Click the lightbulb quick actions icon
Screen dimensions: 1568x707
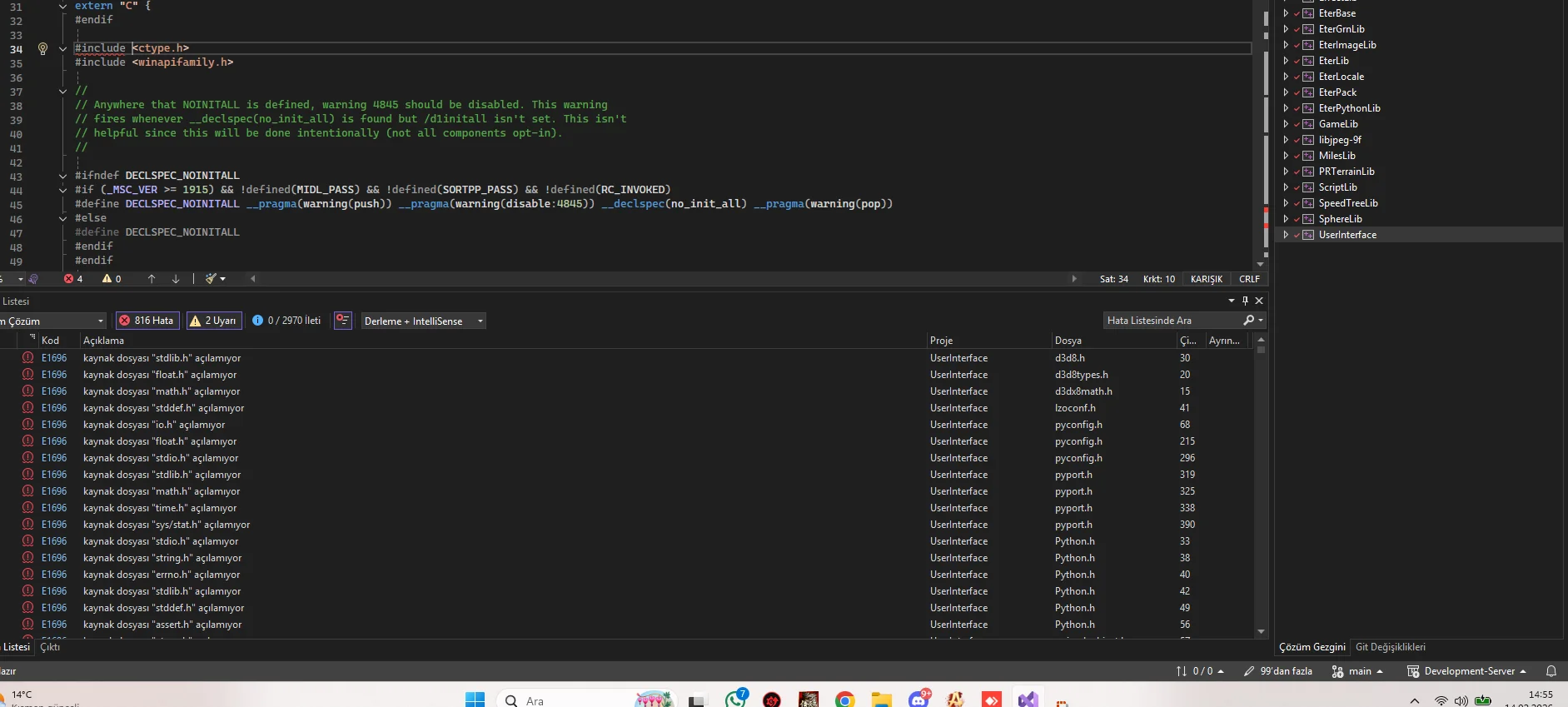click(x=42, y=48)
